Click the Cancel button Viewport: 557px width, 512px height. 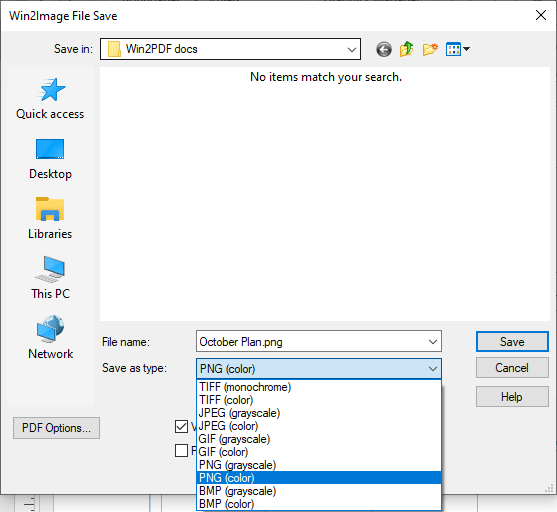coord(512,368)
